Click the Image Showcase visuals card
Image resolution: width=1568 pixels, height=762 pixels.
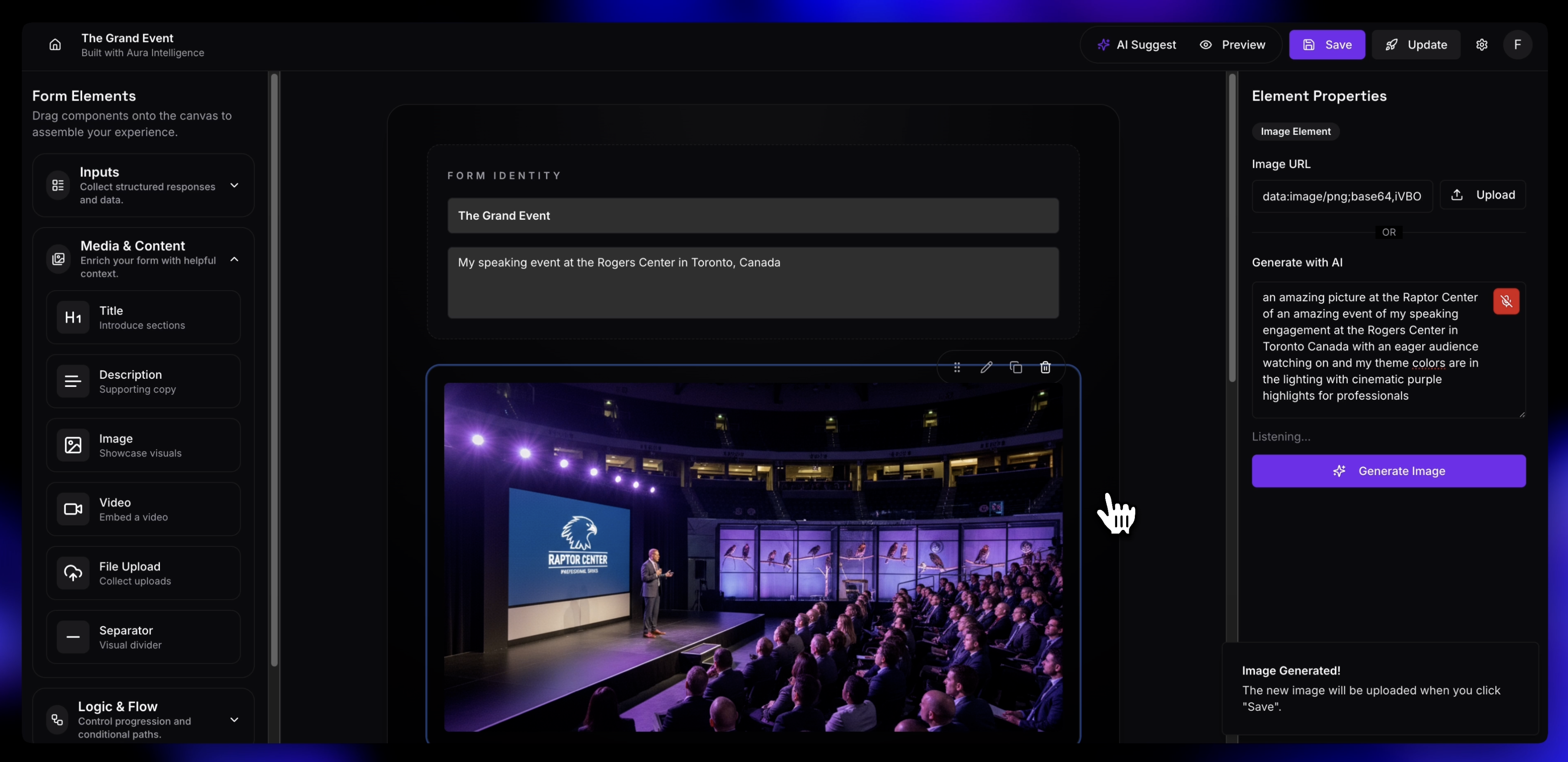coord(143,445)
